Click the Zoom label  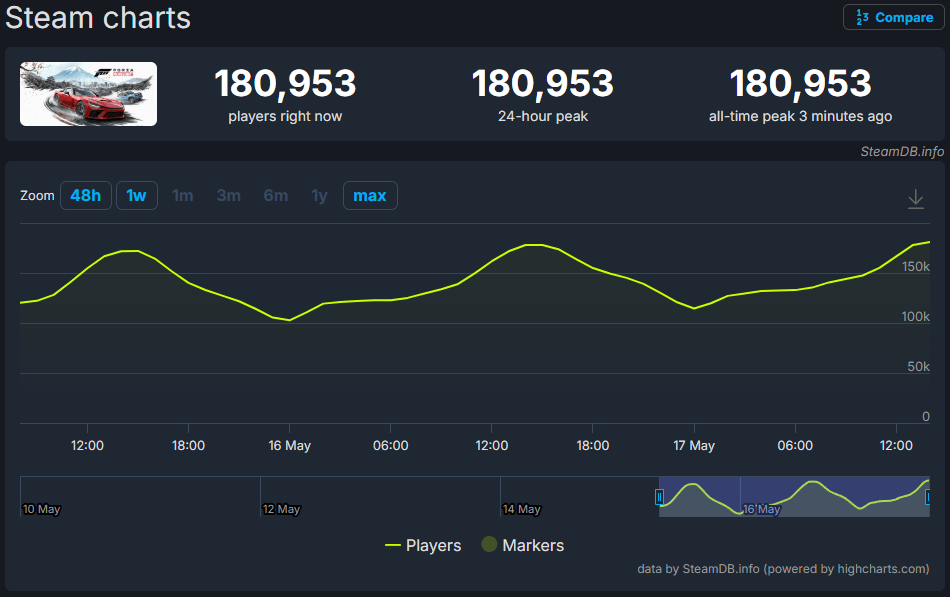37,196
